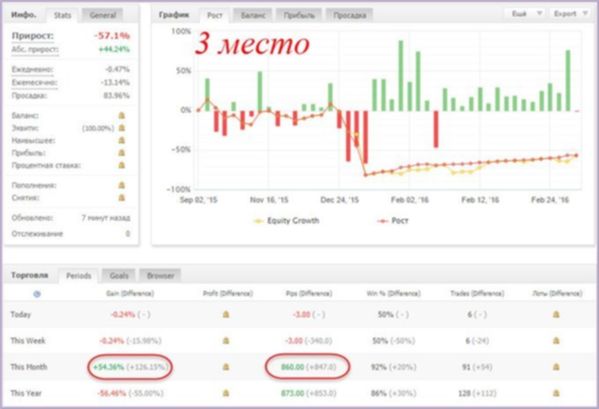Viewport: 599px width, 409px height.
Task: Open the Browser tab in trading panel
Action: coord(160,276)
